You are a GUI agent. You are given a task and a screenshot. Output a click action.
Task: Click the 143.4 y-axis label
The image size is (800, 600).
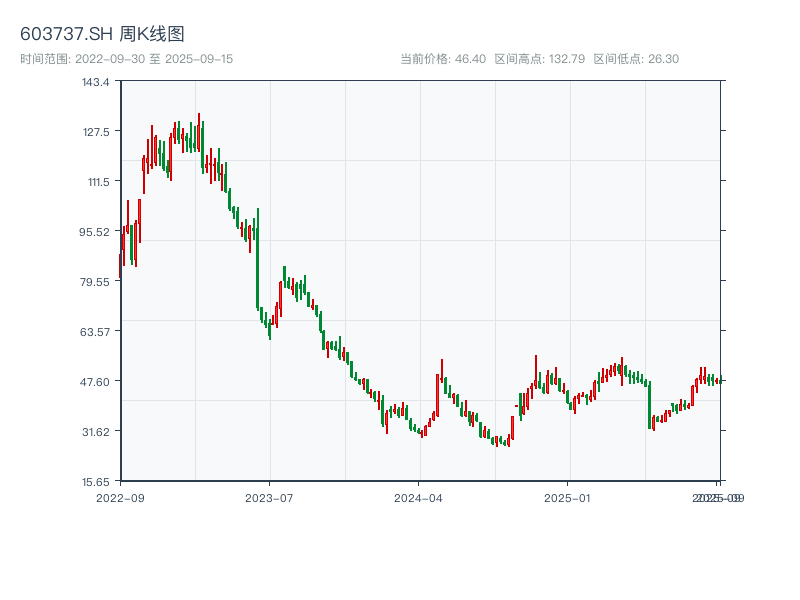(x=96, y=82)
